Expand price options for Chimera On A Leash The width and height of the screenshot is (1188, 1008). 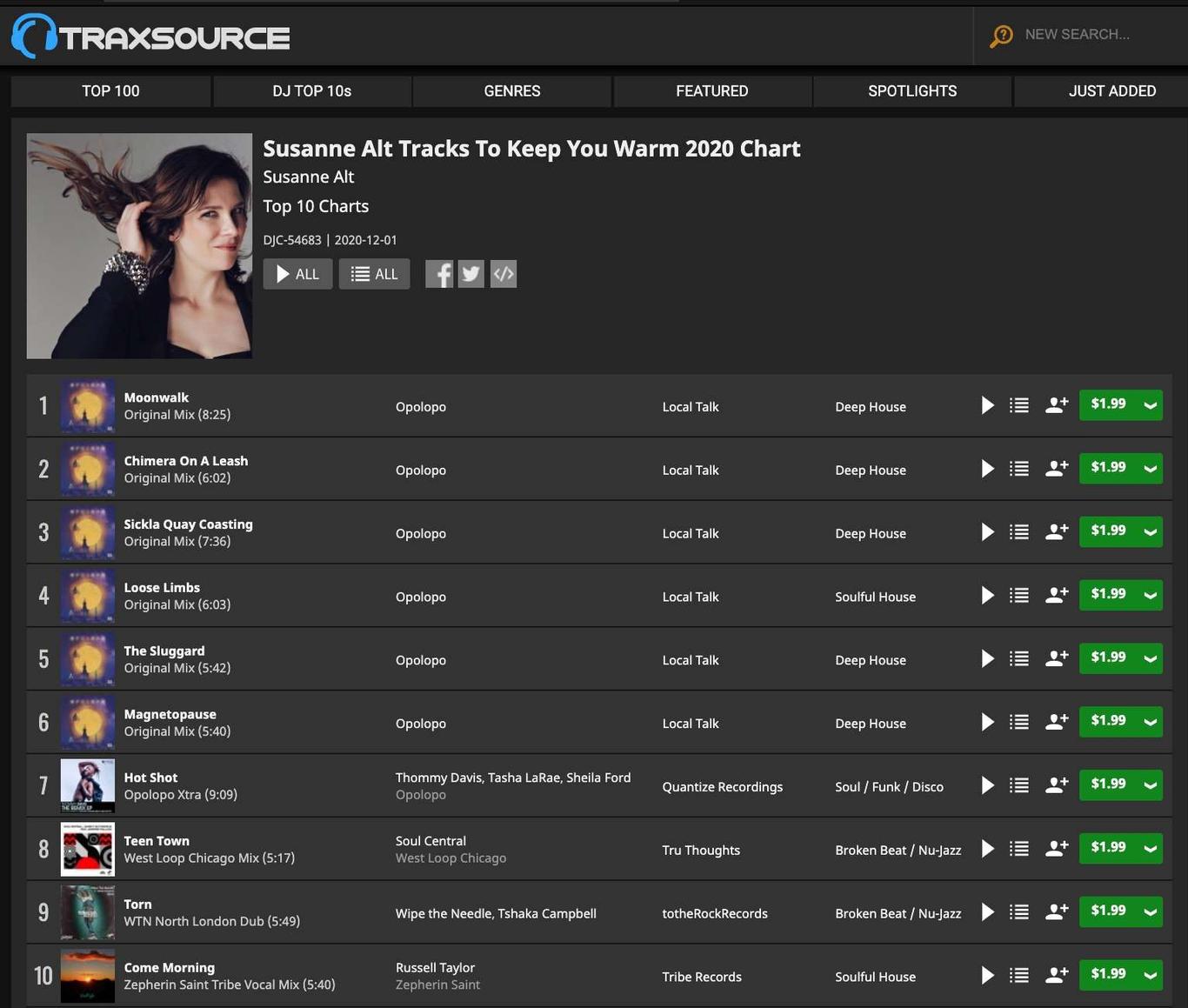pos(1151,469)
